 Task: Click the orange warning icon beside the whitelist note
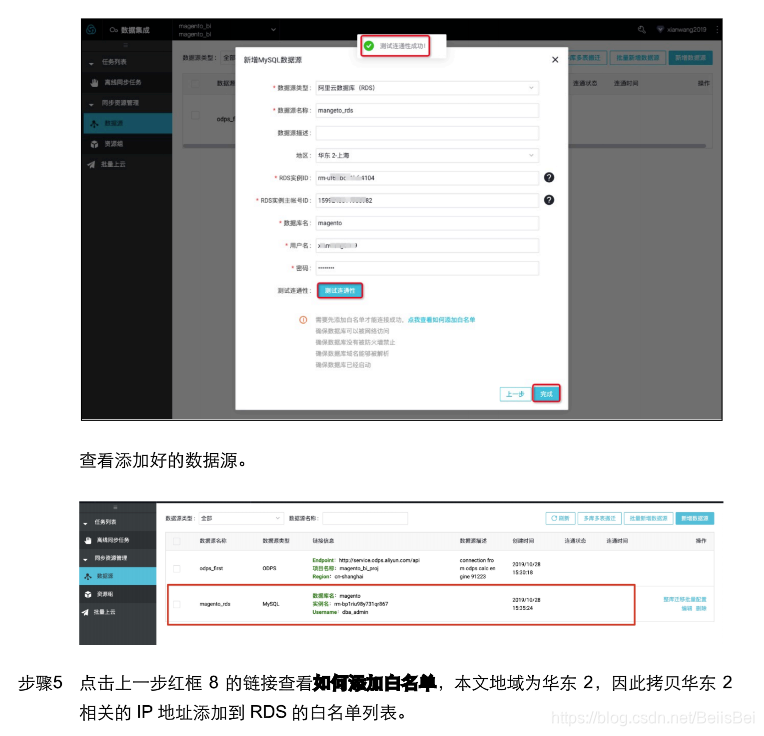(303, 320)
